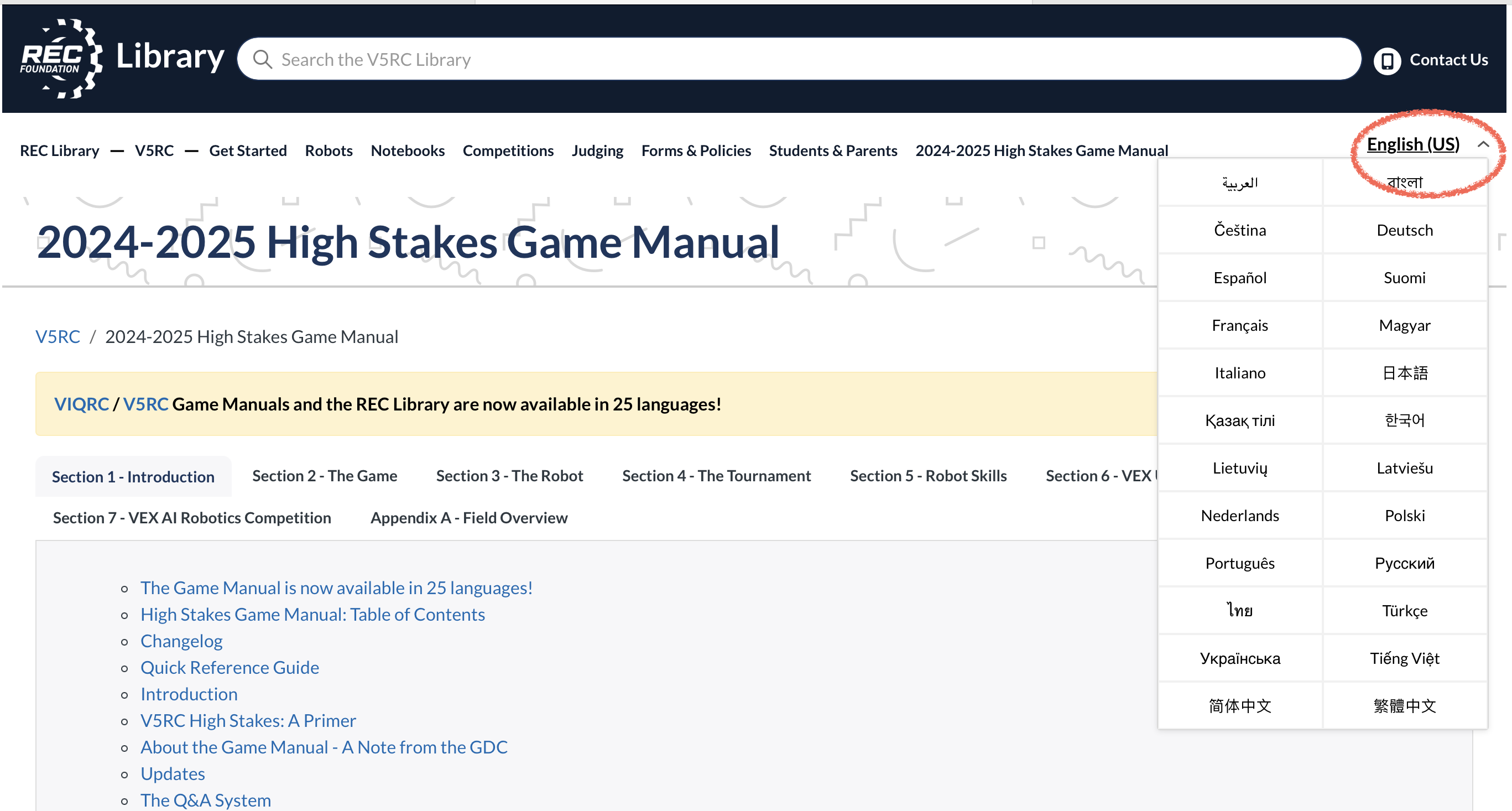The width and height of the screenshot is (1512, 811).
Task: Select Українська language option
Action: [x=1240, y=658]
